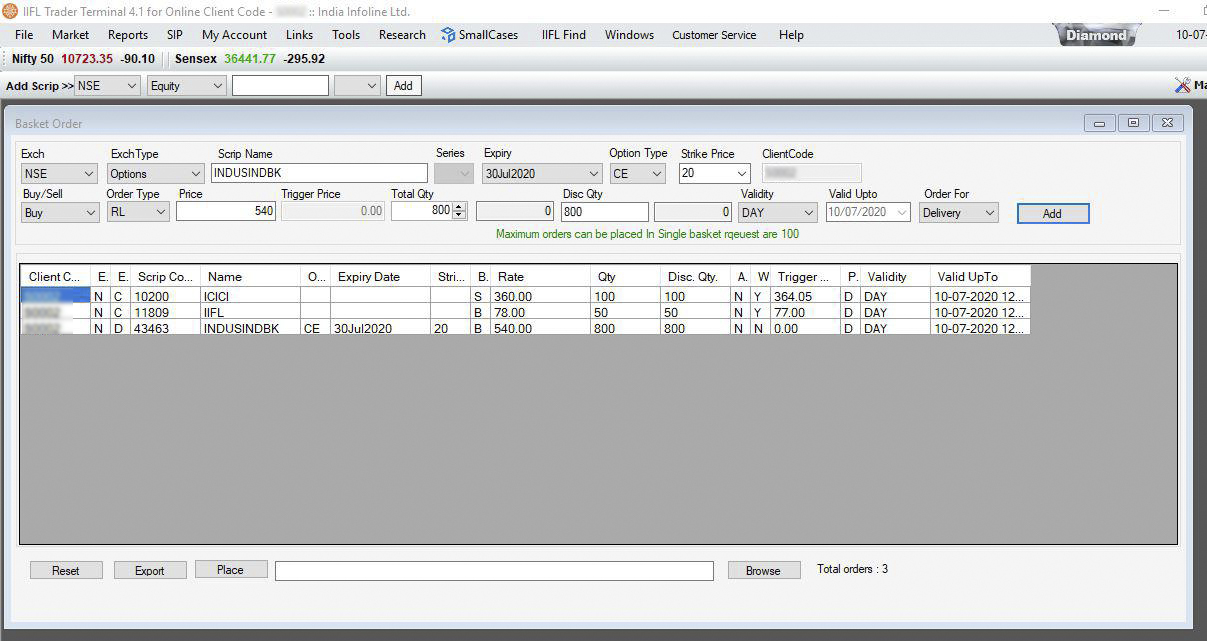Click the Export button
Image resolution: width=1207 pixels, height=641 pixels.
pyautogui.click(x=150, y=570)
